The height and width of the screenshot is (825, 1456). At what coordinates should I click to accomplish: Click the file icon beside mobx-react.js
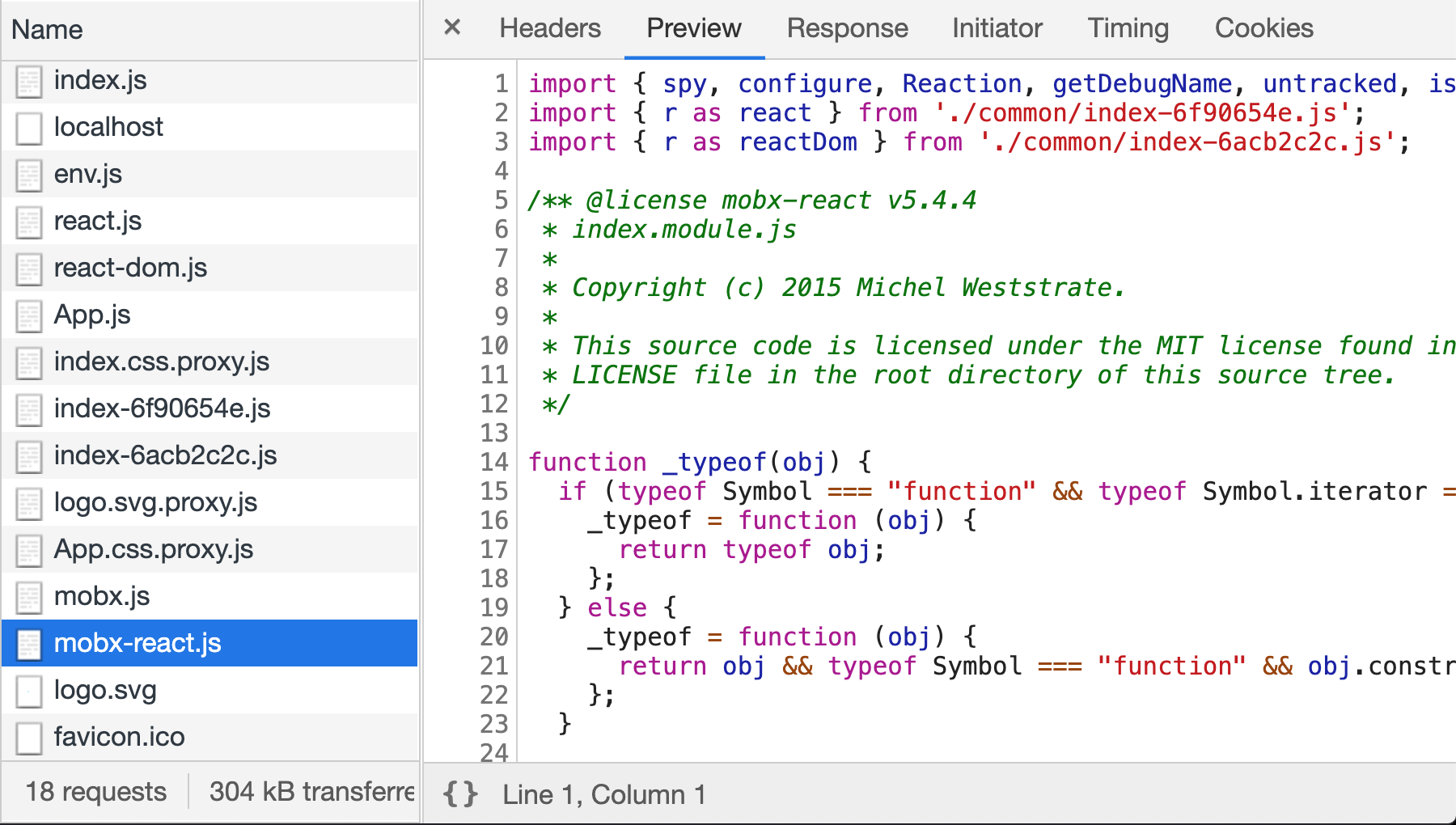tap(29, 645)
